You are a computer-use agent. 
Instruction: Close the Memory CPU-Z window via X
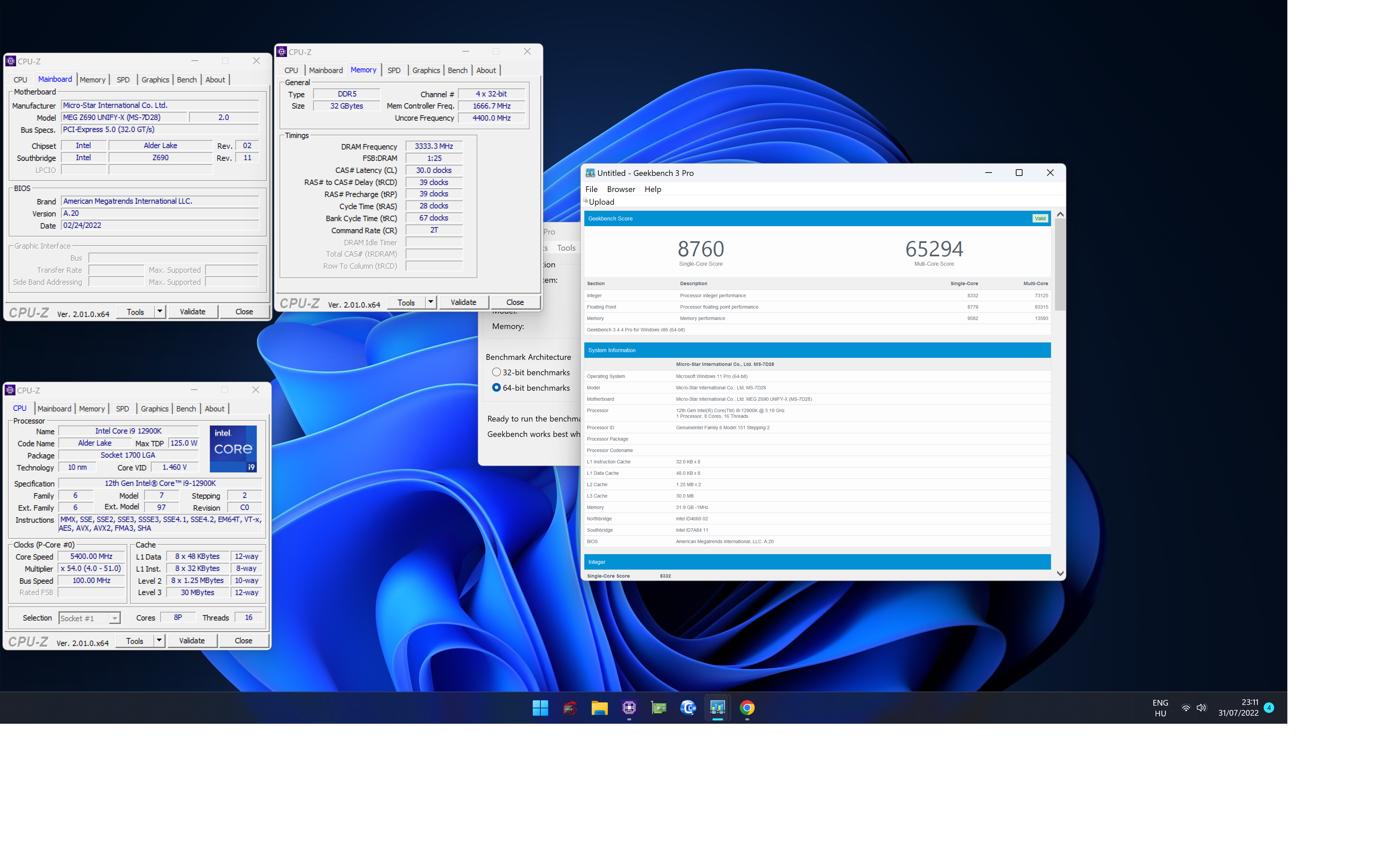click(x=527, y=52)
